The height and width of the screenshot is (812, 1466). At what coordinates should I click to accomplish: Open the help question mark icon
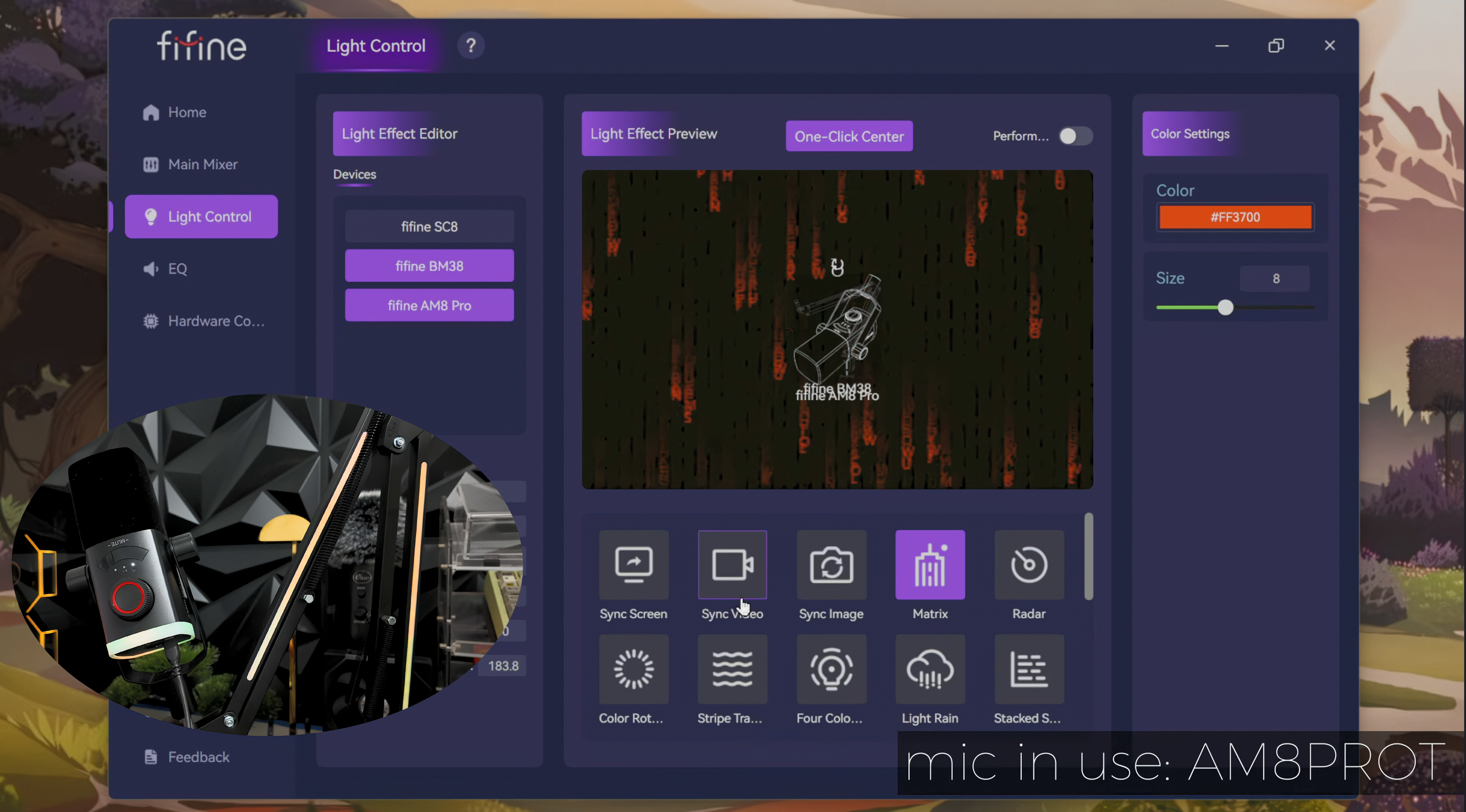pos(471,45)
